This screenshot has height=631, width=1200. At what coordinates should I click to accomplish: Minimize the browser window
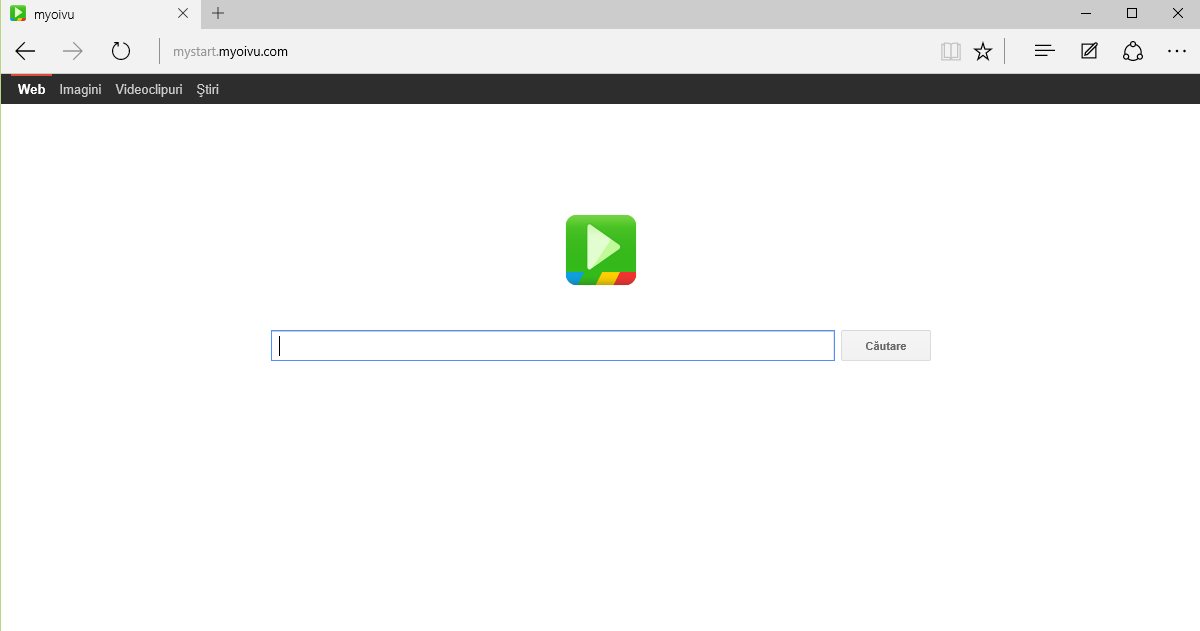click(1086, 13)
